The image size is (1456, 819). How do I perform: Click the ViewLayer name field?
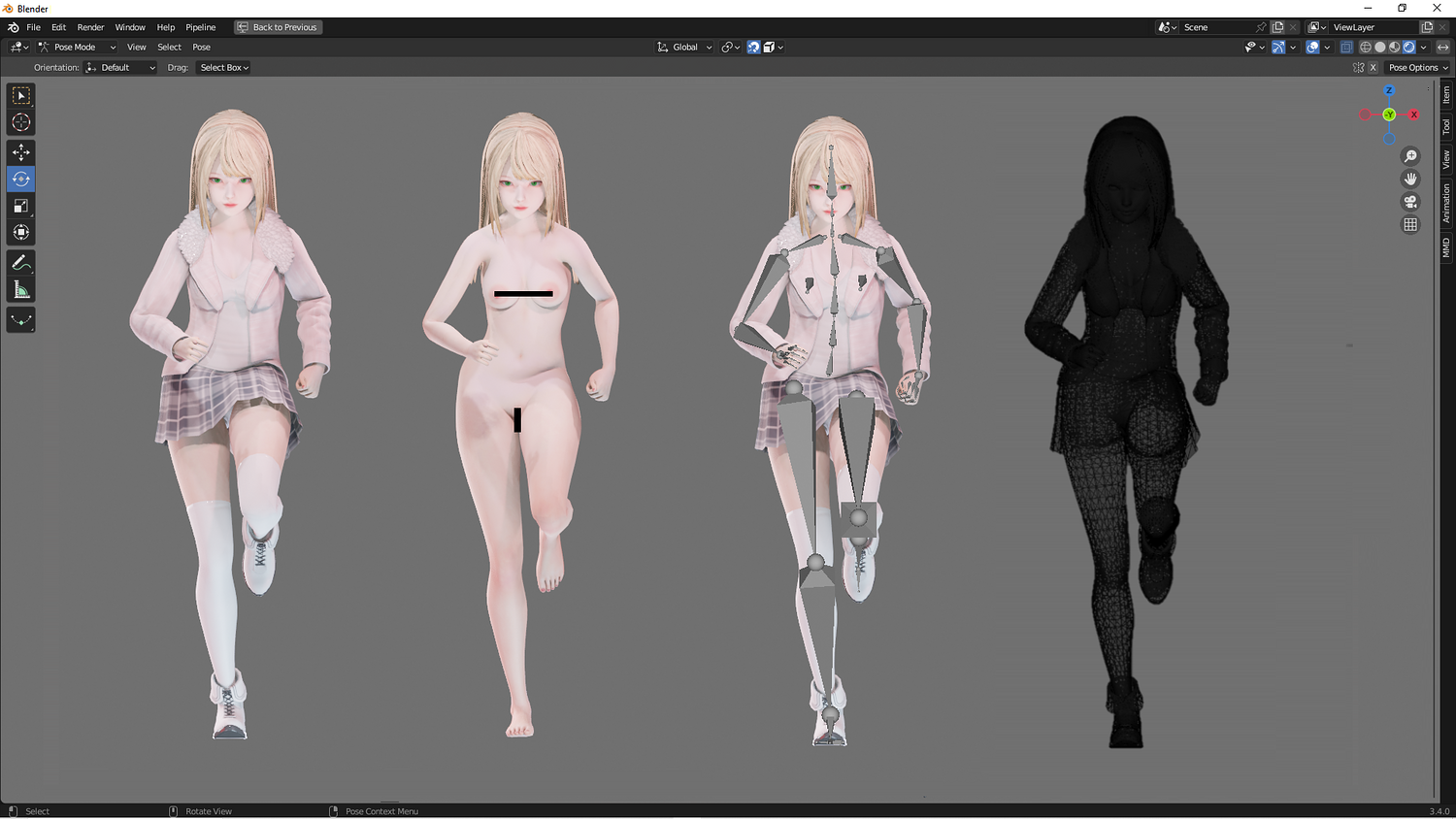pos(1373,27)
